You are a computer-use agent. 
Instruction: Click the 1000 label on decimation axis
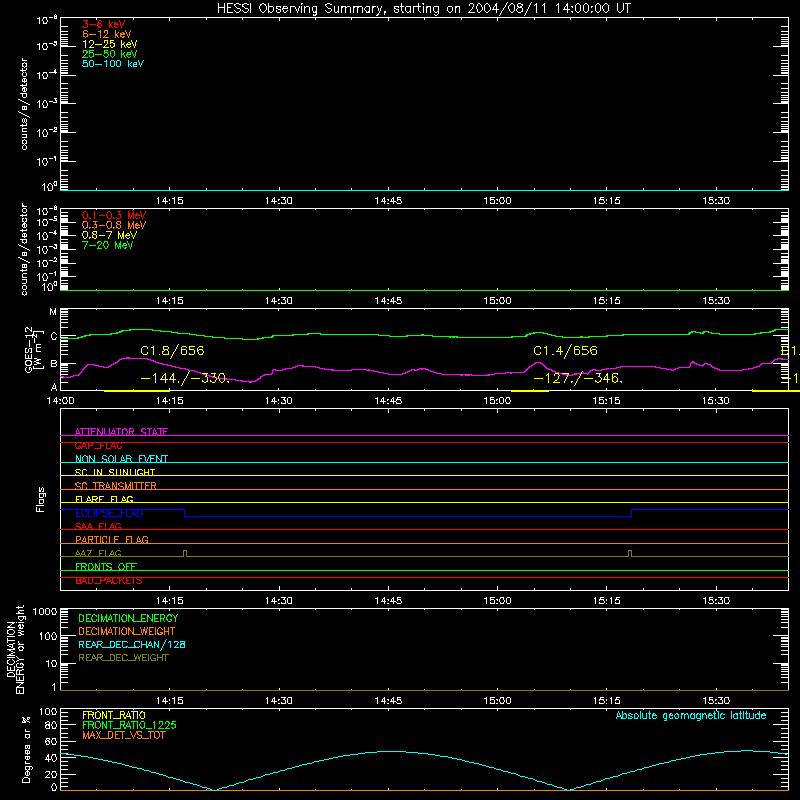click(45, 611)
